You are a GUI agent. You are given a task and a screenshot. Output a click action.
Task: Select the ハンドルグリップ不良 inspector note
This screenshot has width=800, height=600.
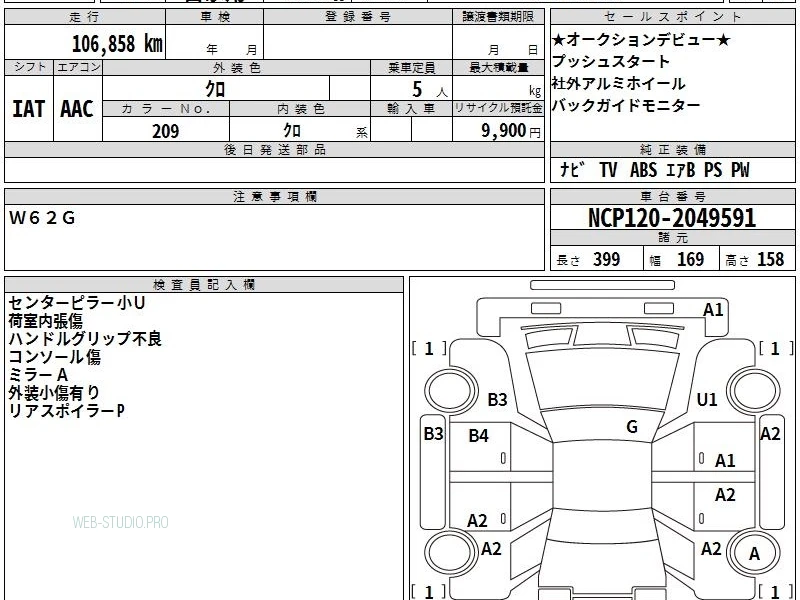[x=85, y=339]
